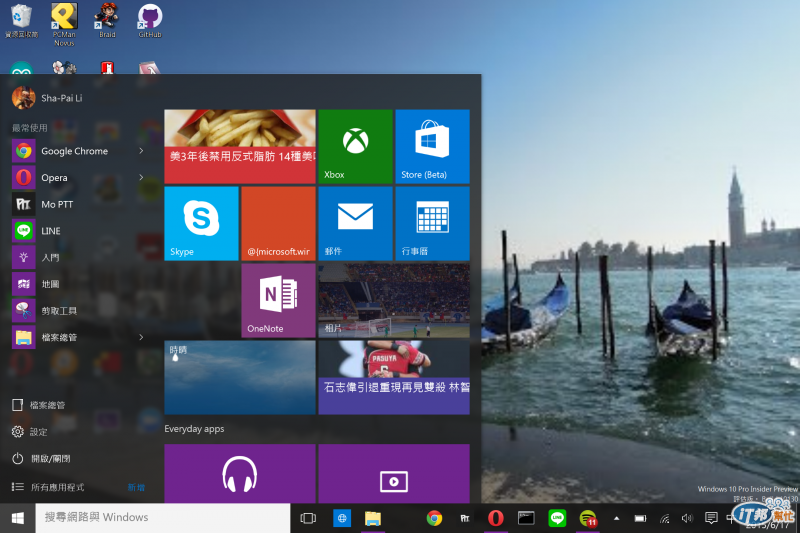Click the Windows Start button
This screenshot has height=533, width=800.
(17, 518)
